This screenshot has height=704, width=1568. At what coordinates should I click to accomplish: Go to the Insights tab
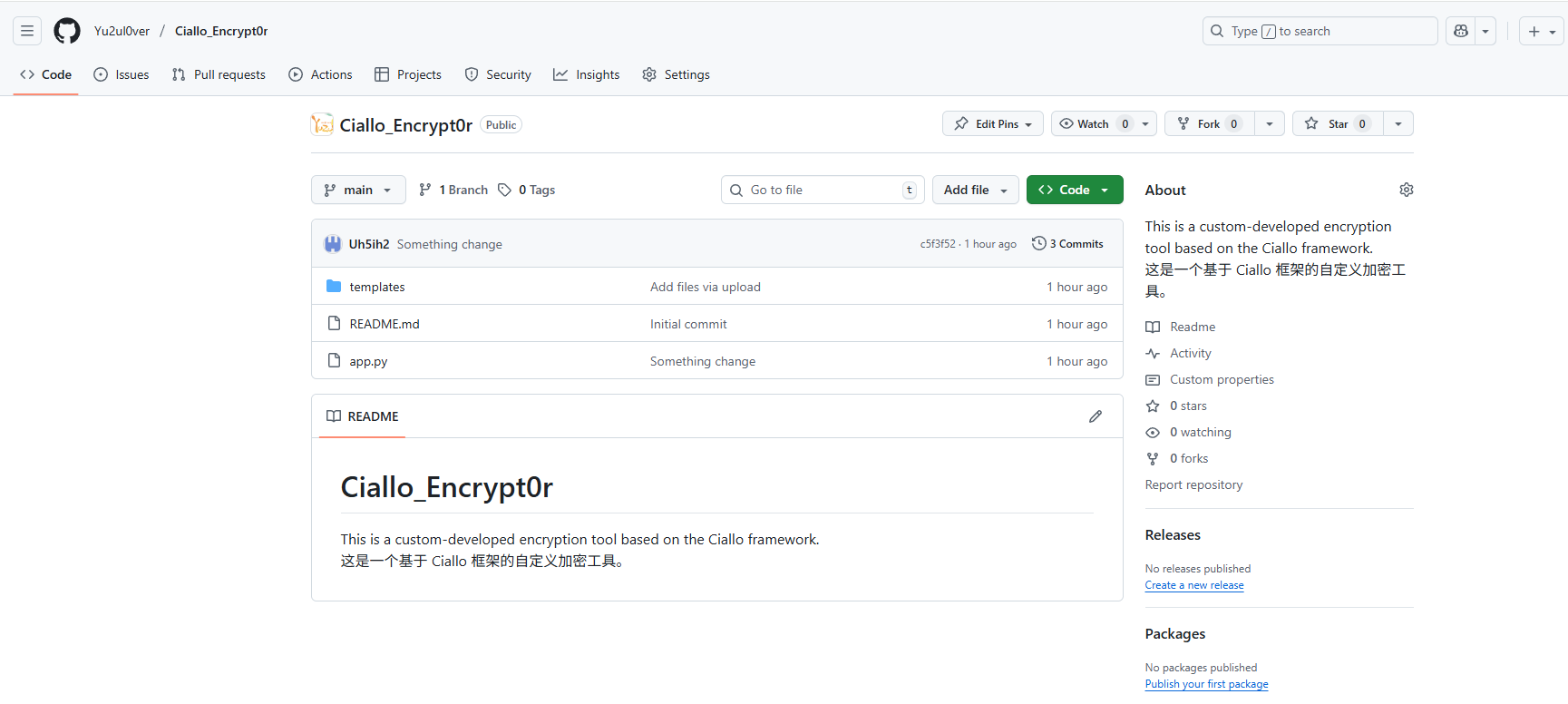[x=587, y=74]
